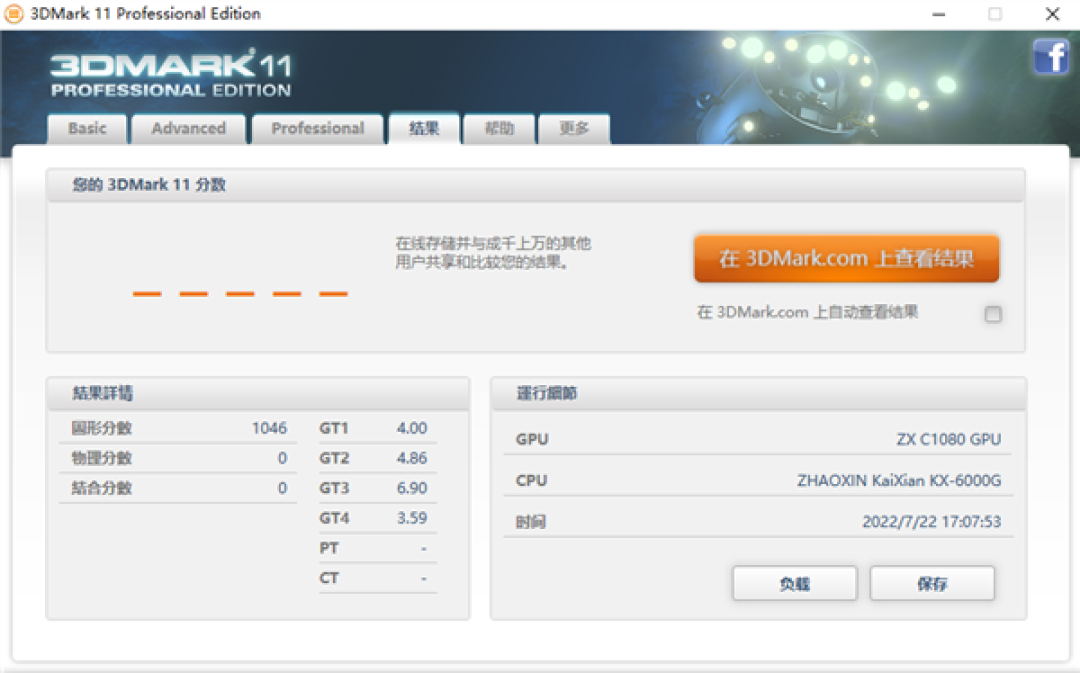The width and height of the screenshot is (1080, 673).
Task: Click the window minimize icon
Action: tap(938, 14)
